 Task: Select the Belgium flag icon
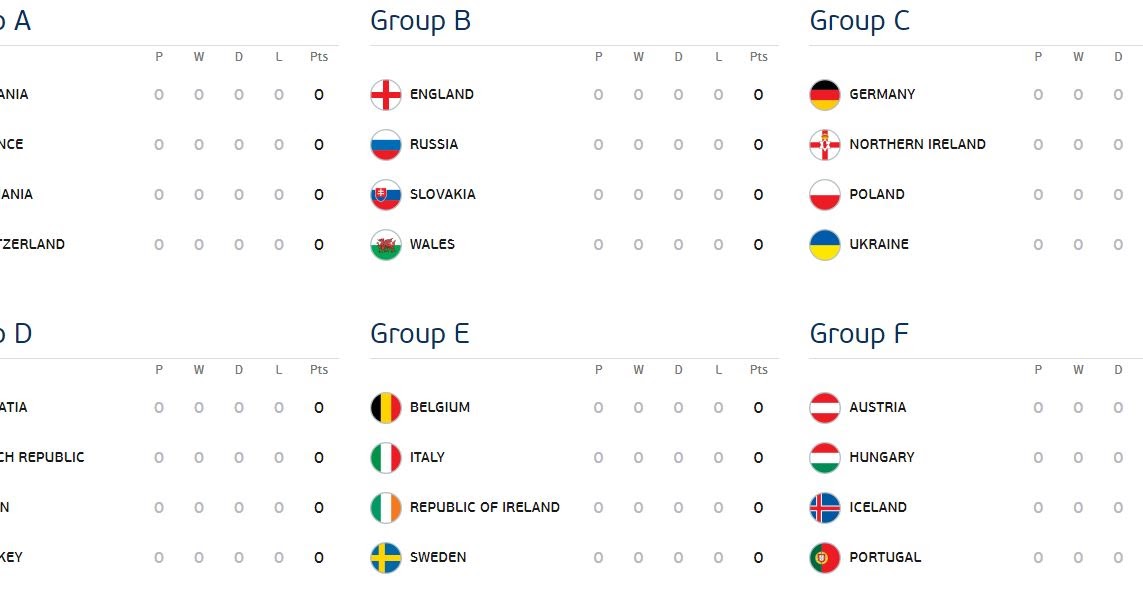388,407
